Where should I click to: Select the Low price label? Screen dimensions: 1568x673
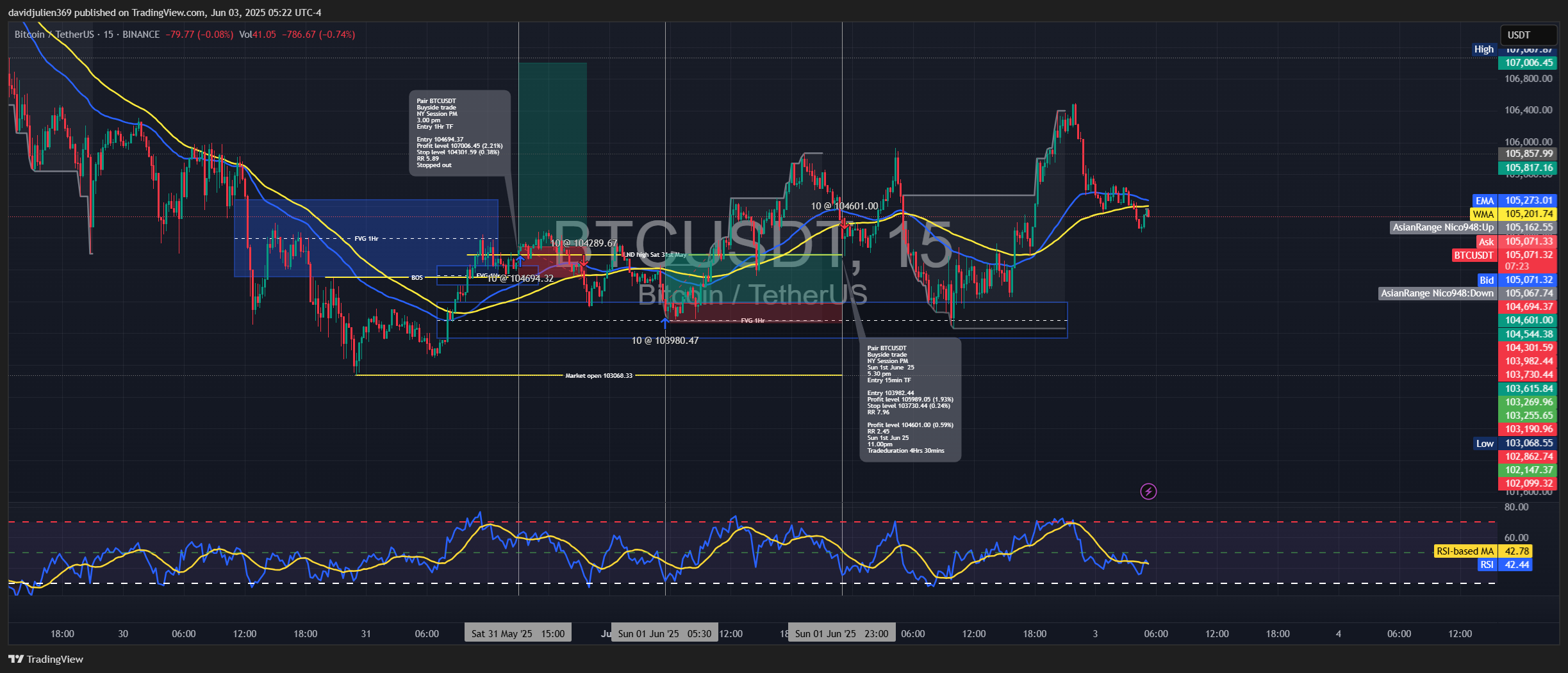pyautogui.click(x=1485, y=443)
